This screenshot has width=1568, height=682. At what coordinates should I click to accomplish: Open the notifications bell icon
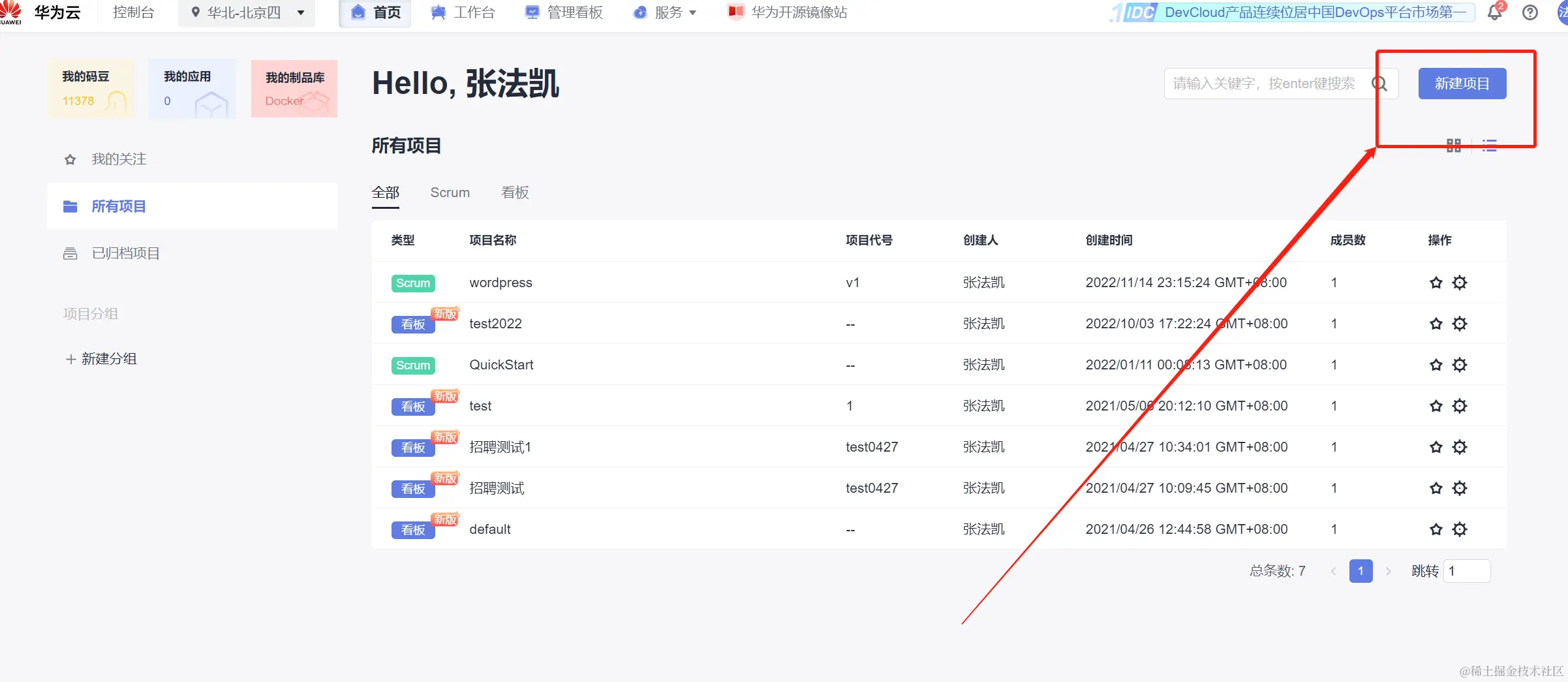(x=1495, y=12)
